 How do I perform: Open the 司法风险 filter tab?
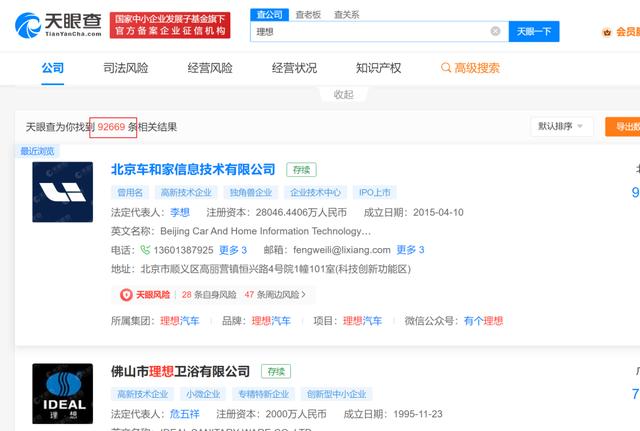pos(125,68)
